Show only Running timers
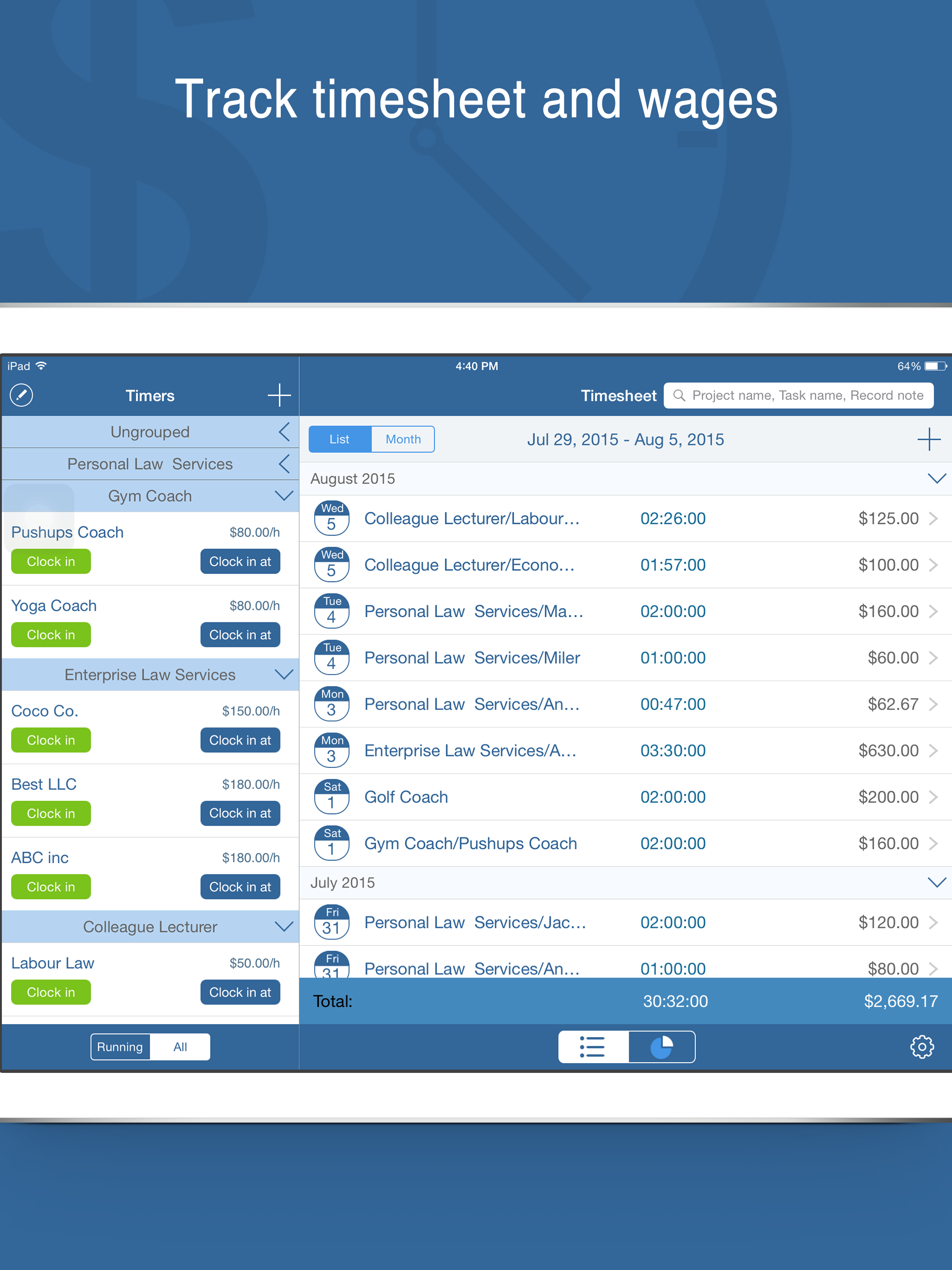952x1270 pixels. pos(120,1047)
